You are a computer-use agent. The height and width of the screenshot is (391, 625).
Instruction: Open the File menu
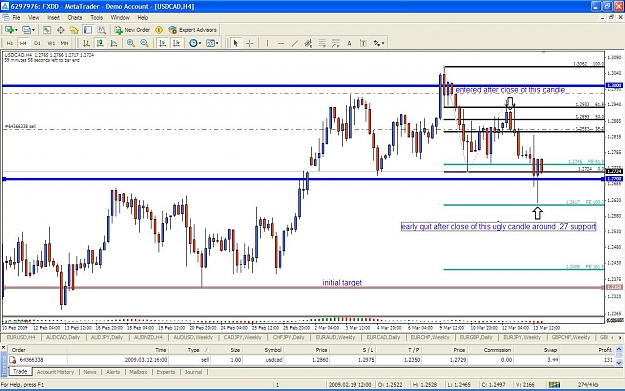pyautogui.click(x=16, y=18)
